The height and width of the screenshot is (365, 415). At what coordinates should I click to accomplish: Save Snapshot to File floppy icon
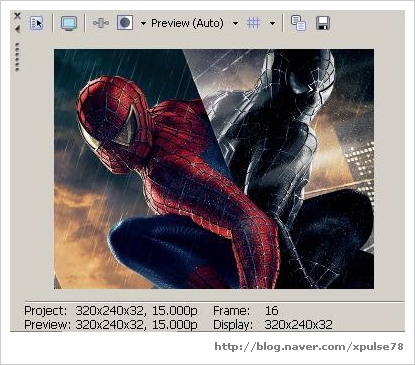pyautogui.click(x=322, y=23)
